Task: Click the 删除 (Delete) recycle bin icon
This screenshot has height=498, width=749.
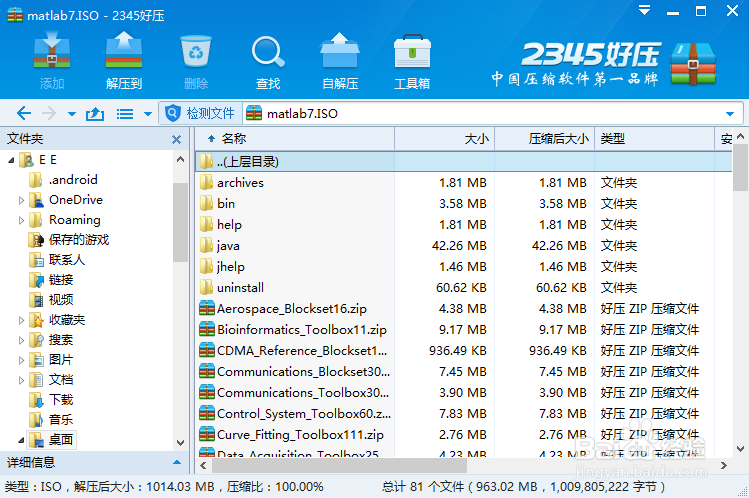Action: [196, 51]
